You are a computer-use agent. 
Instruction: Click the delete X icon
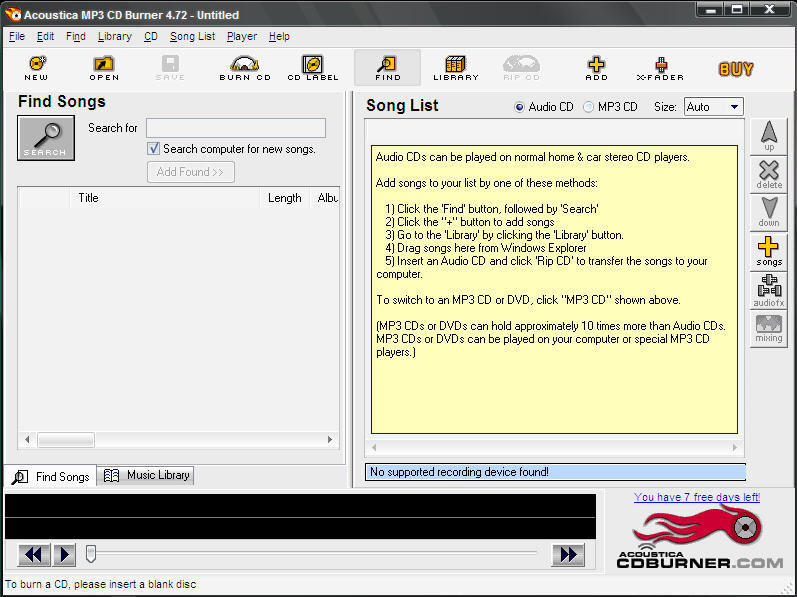tap(769, 174)
